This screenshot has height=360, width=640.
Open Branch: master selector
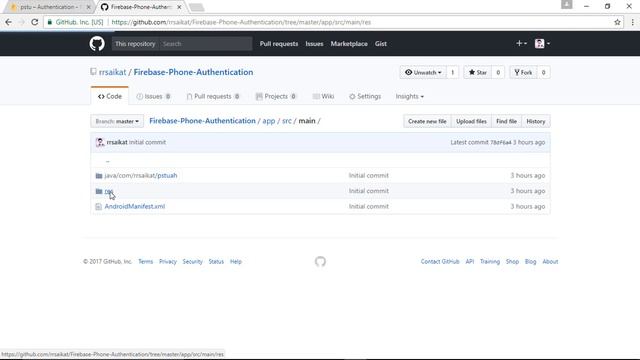[x=117, y=121]
